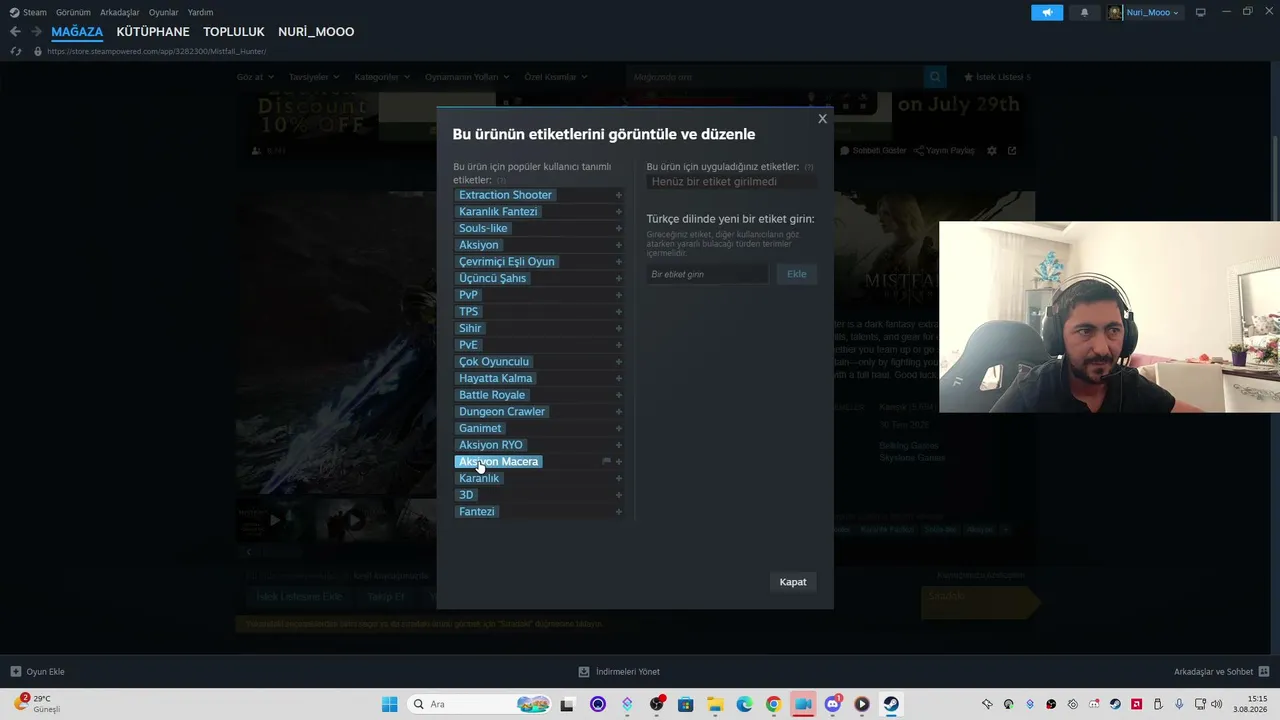
Task: Open the taskbar clock showing 15:15
Action: click(1250, 704)
